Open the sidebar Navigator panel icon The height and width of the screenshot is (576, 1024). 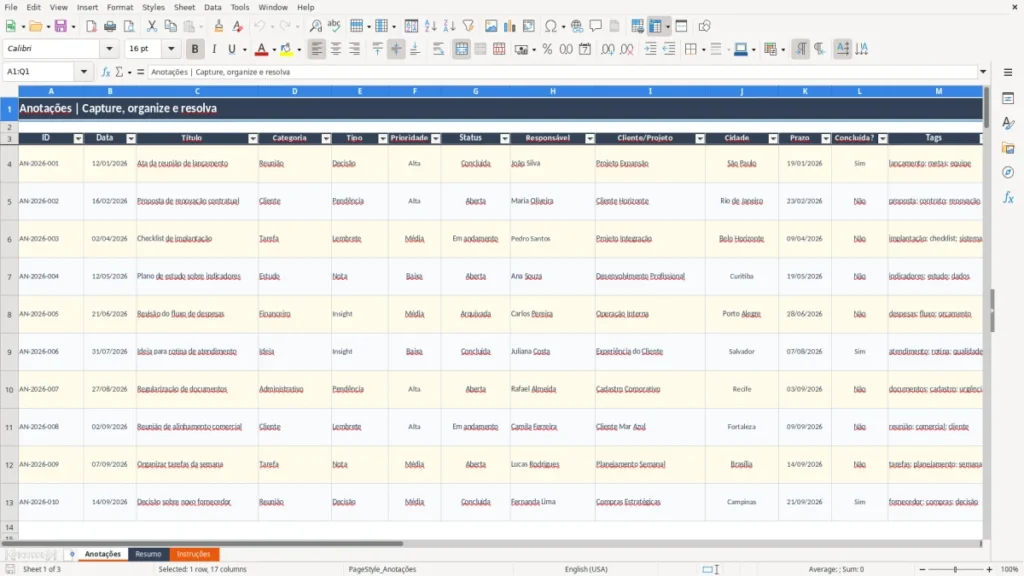pos(1008,172)
